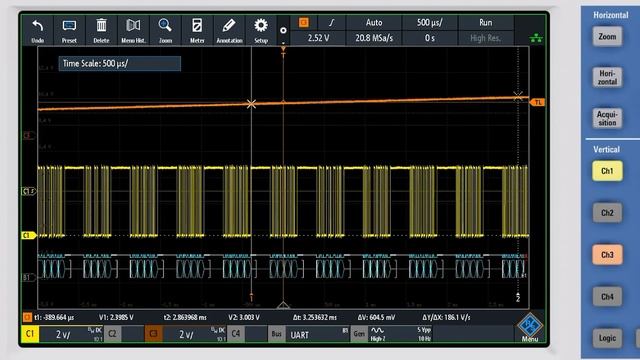Click the Δt: 3.253632 ms readout
This screenshot has height=360, width=640.
tap(315, 317)
